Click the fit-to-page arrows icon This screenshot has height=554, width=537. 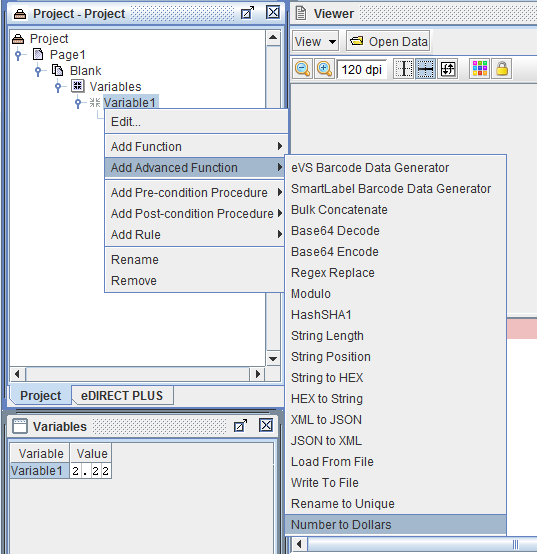pos(448,69)
